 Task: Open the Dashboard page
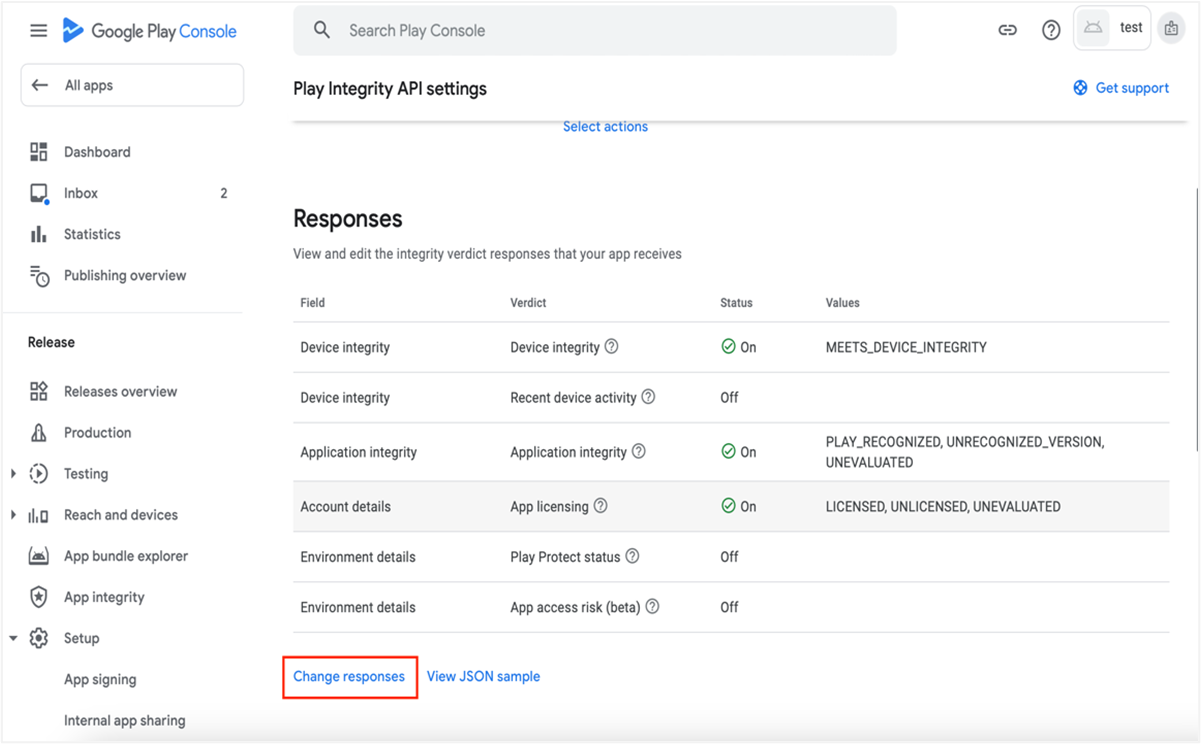[97, 152]
